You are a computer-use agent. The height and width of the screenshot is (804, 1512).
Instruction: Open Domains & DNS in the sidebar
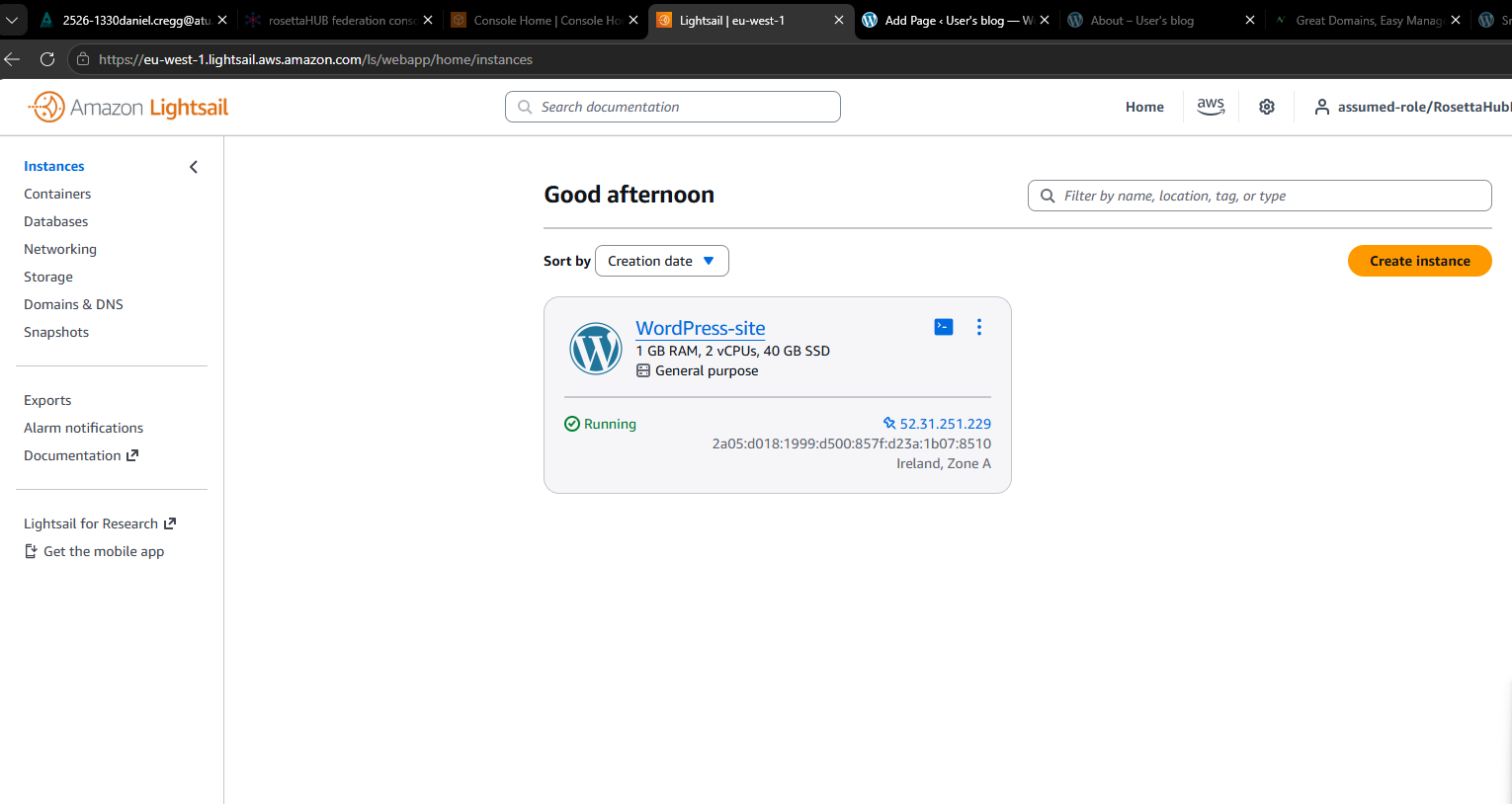[73, 304]
